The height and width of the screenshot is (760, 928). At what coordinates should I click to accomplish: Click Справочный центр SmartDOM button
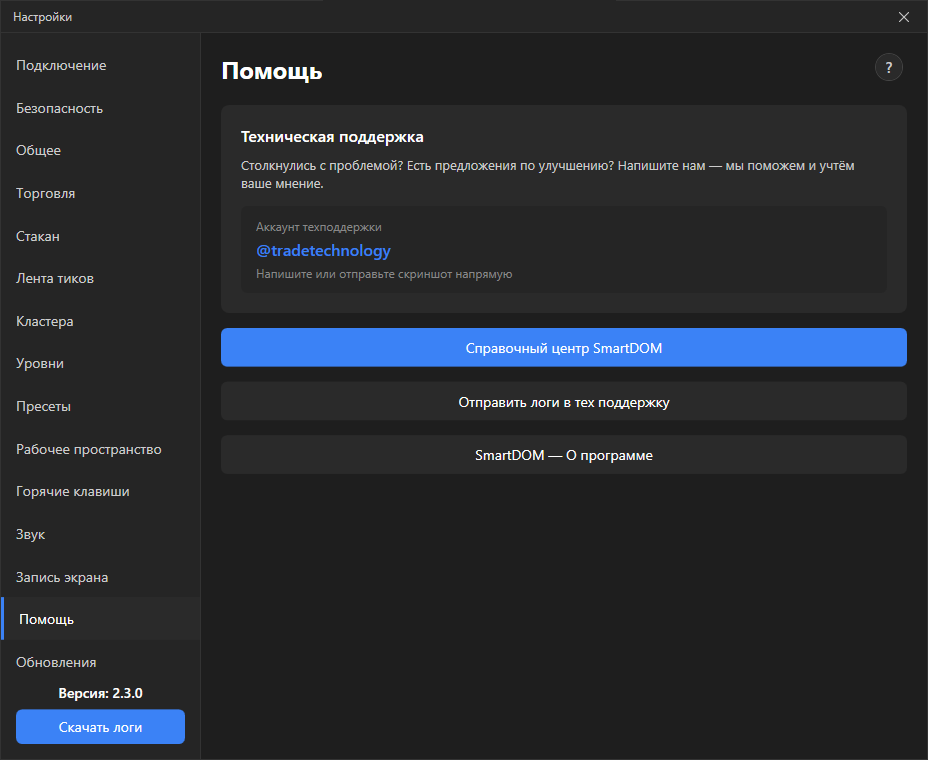pos(563,347)
